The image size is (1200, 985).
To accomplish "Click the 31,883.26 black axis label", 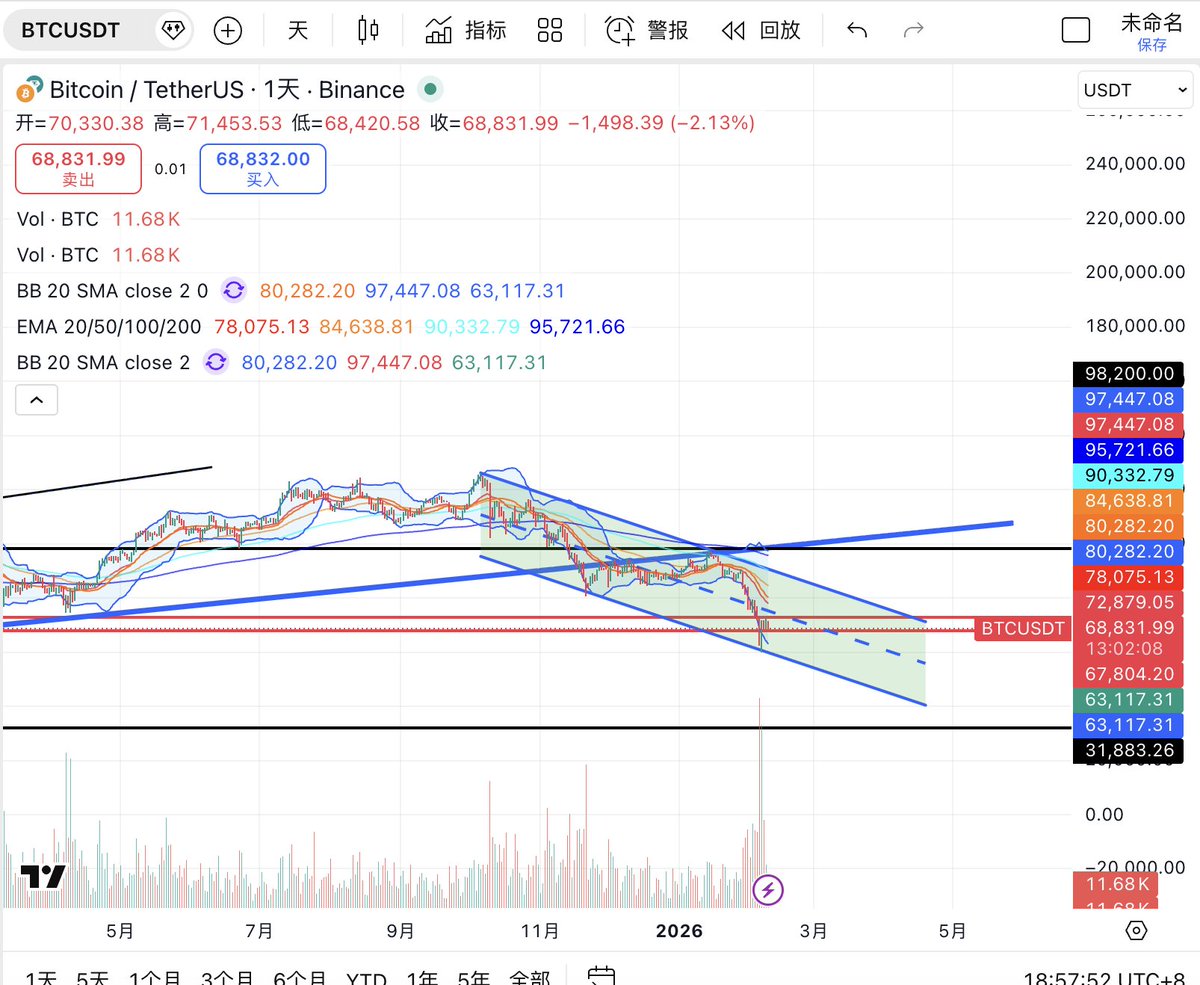I will click(1129, 749).
